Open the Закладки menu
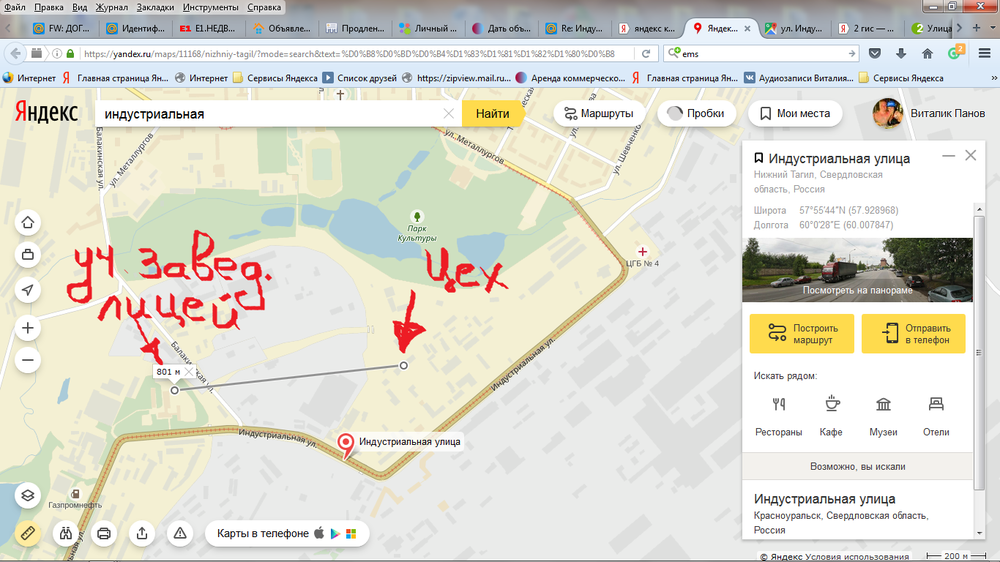Screen dimensions: 1000x562 pos(155,7)
